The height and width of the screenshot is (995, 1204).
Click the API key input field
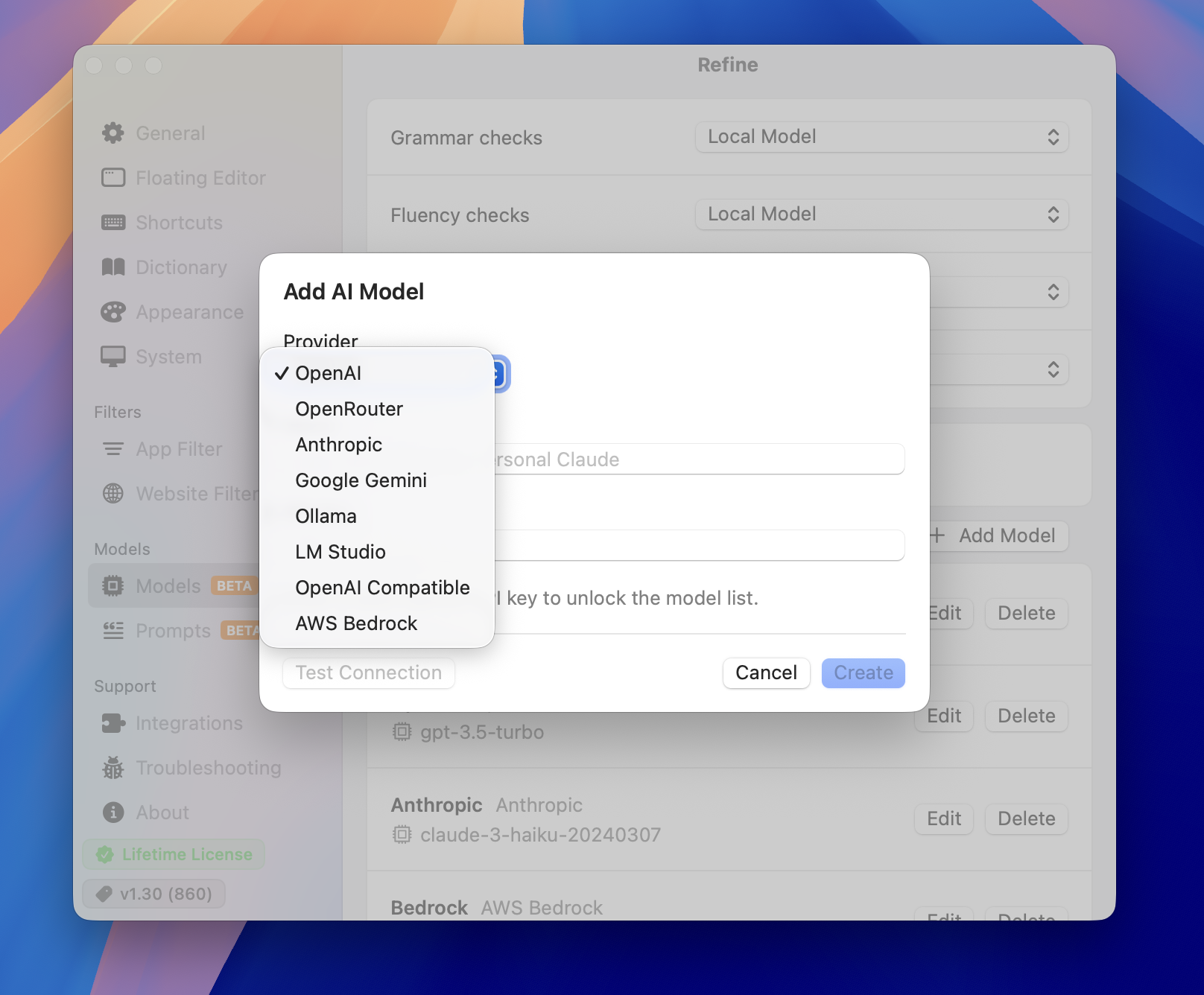tap(699, 546)
